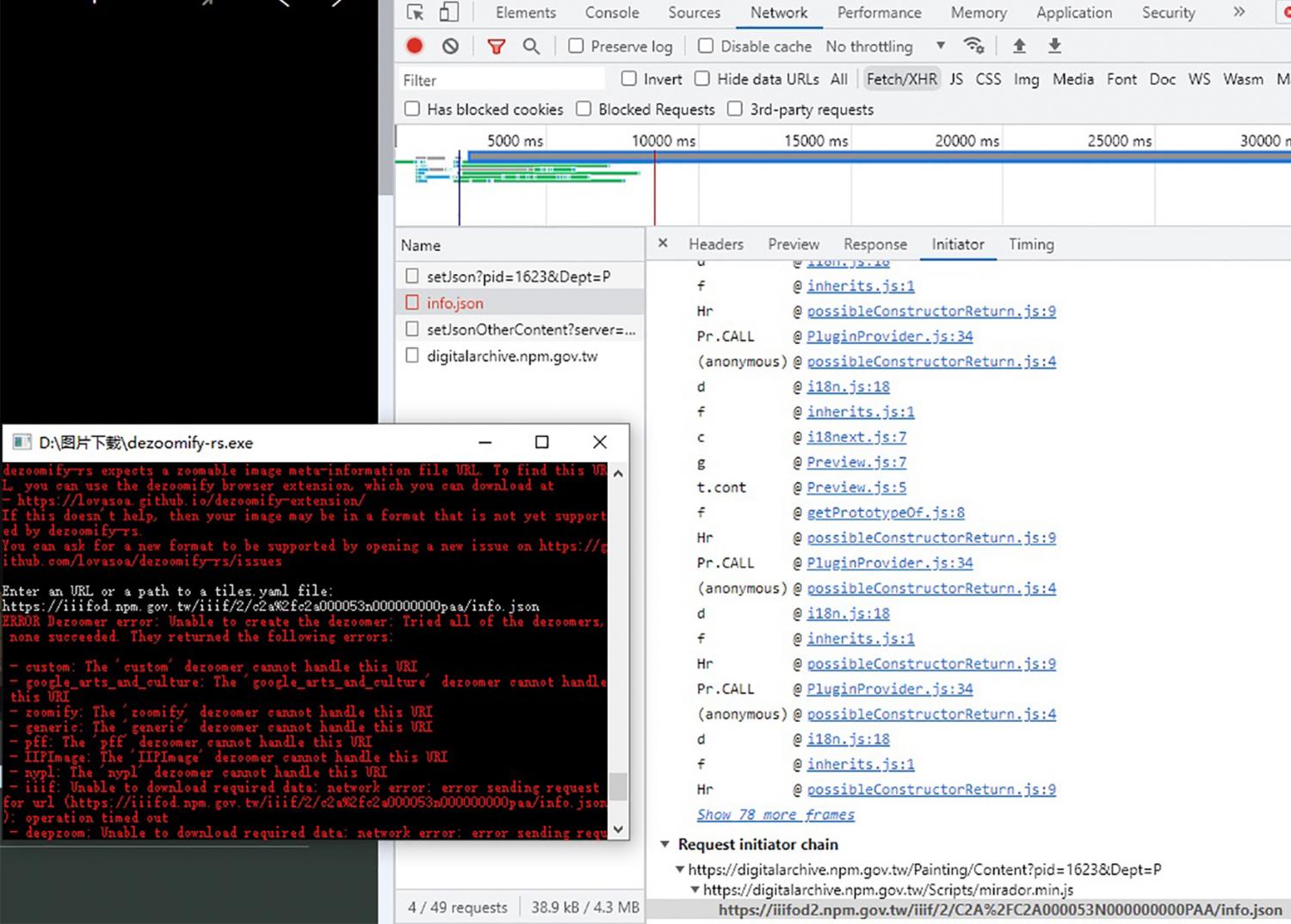
Task: Clear the network log
Action: click(x=450, y=46)
